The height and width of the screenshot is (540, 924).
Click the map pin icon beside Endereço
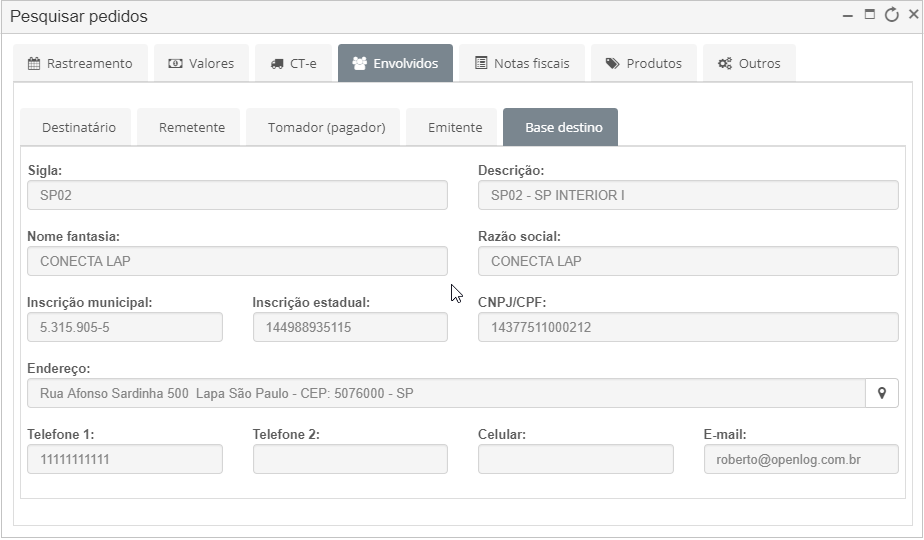[882, 393]
